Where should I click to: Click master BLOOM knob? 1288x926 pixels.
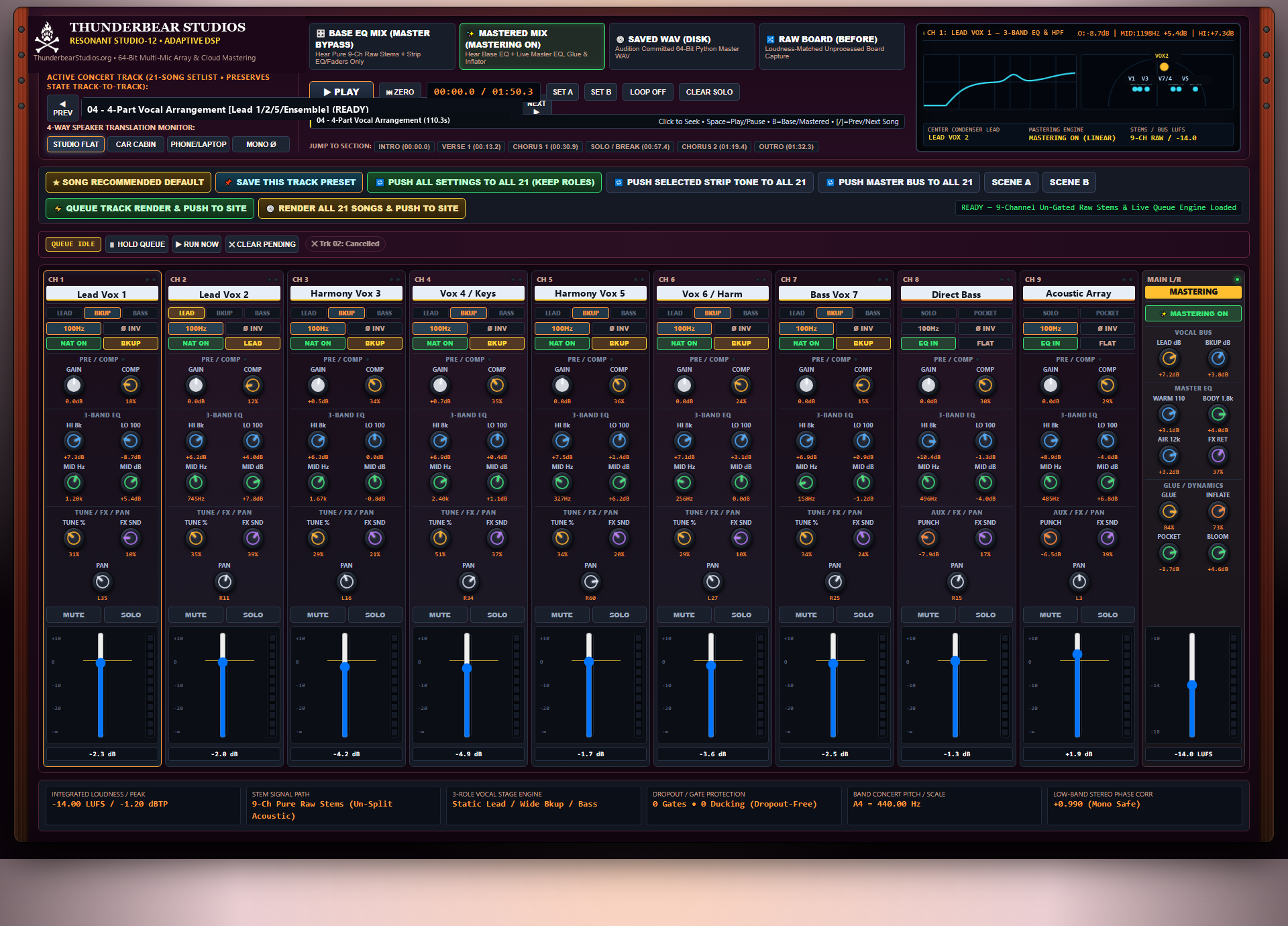click(x=1218, y=553)
